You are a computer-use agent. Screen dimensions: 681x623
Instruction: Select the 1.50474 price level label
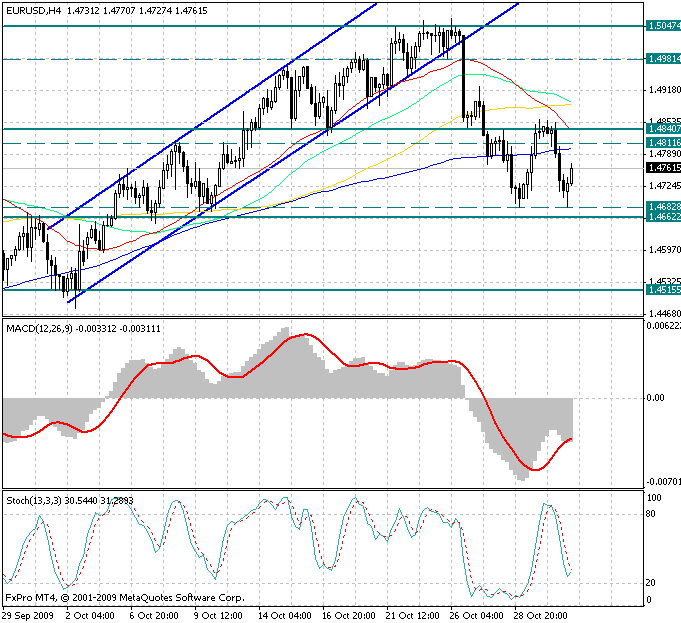tap(663, 26)
